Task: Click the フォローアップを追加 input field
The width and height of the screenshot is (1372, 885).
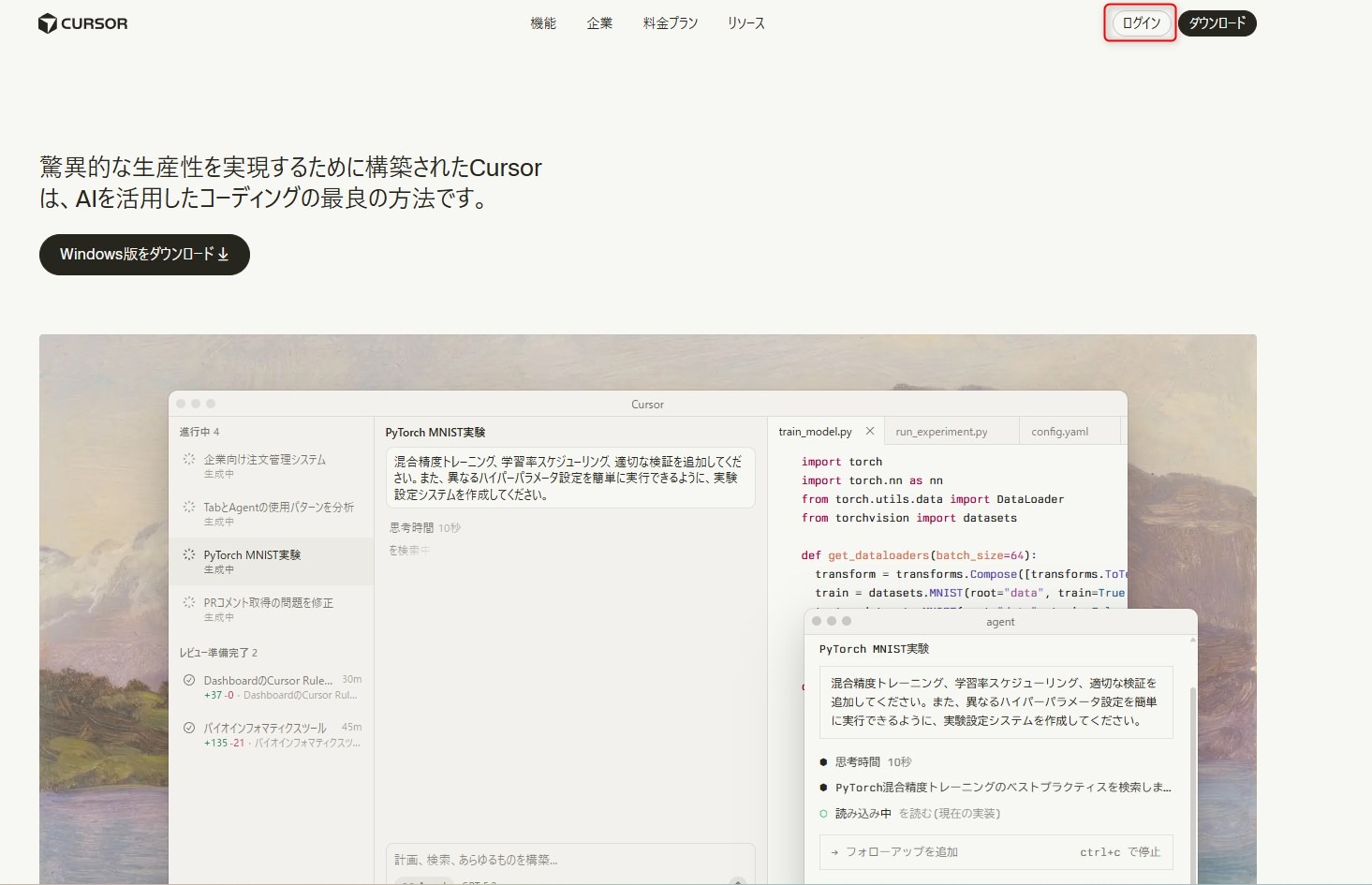Action: click(946, 852)
